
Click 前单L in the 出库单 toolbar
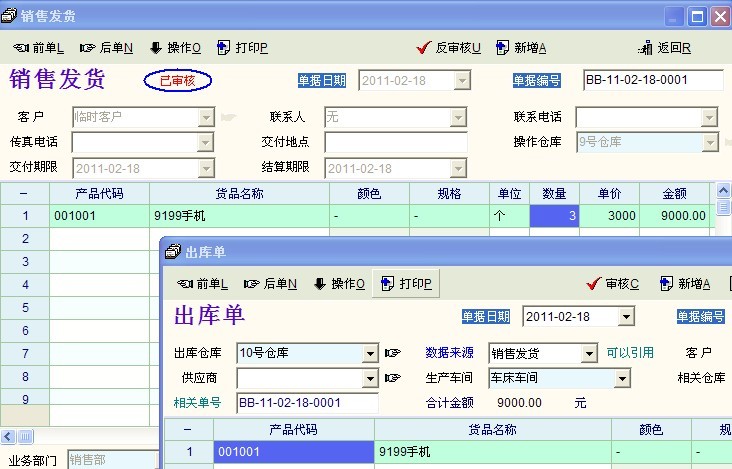pyautogui.click(x=203, y=284)
